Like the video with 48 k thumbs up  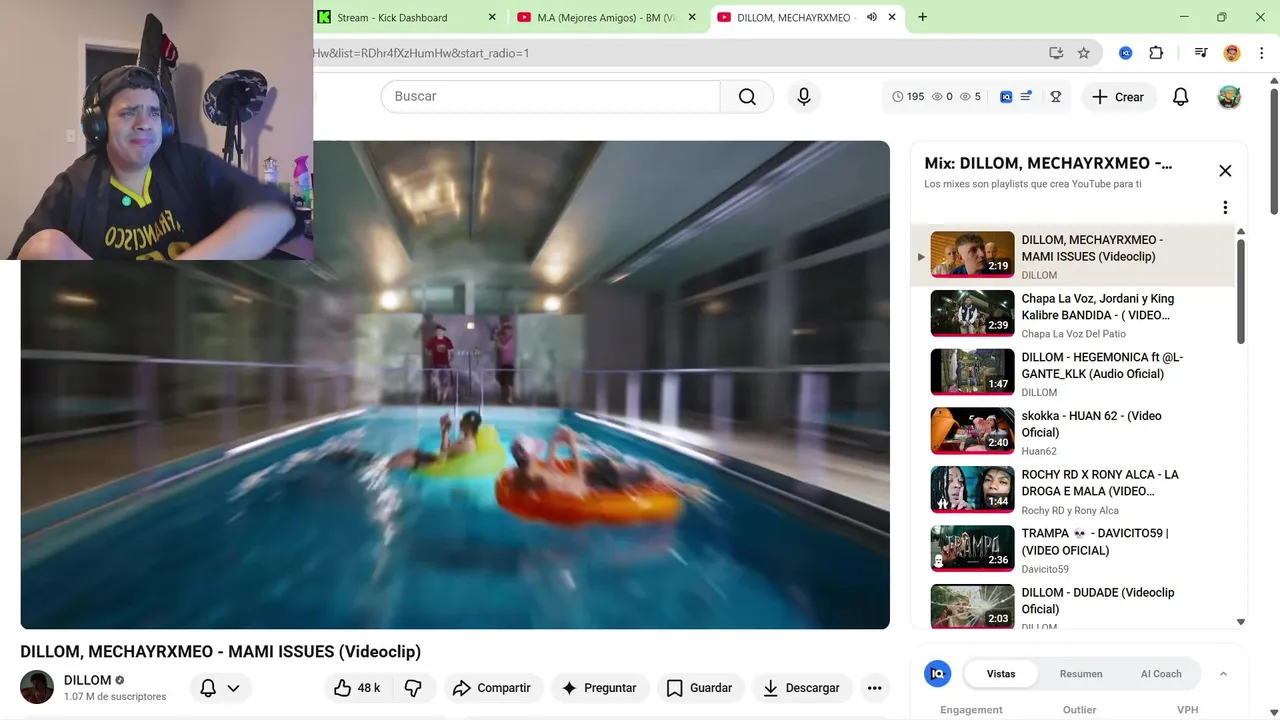pos(358,688)
